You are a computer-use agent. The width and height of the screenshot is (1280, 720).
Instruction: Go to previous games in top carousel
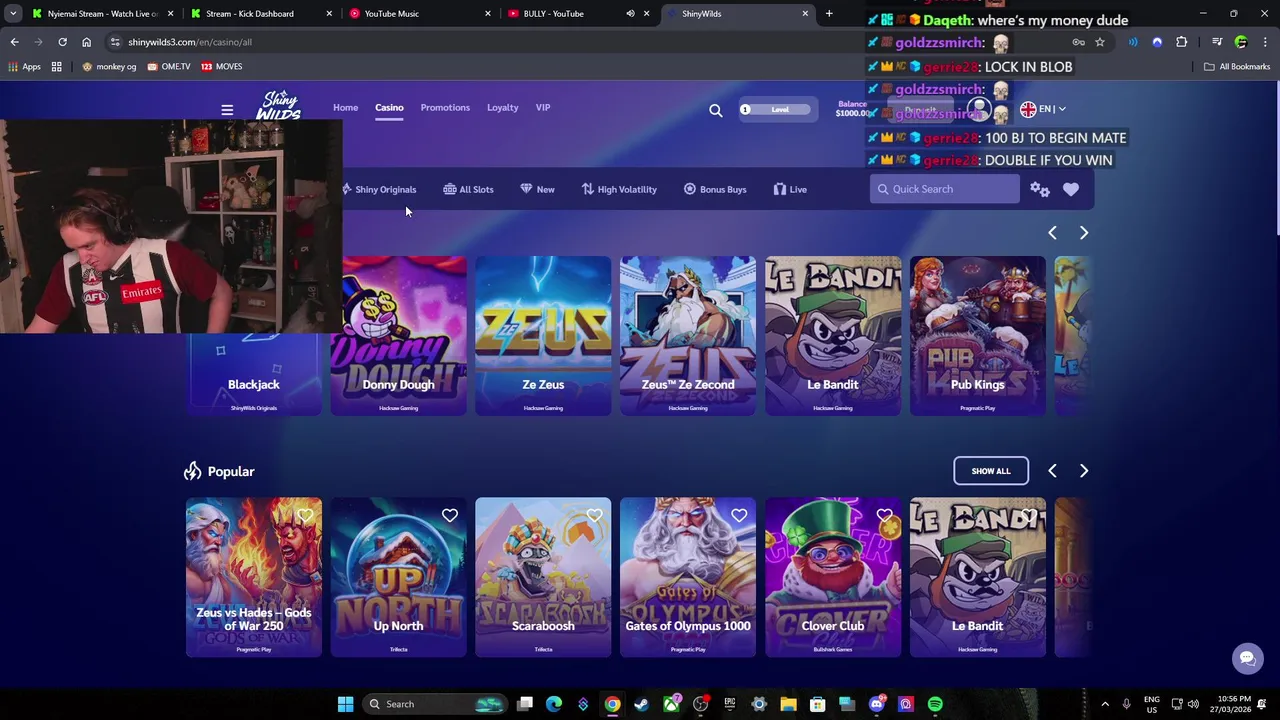click(x=1052, y=232)
